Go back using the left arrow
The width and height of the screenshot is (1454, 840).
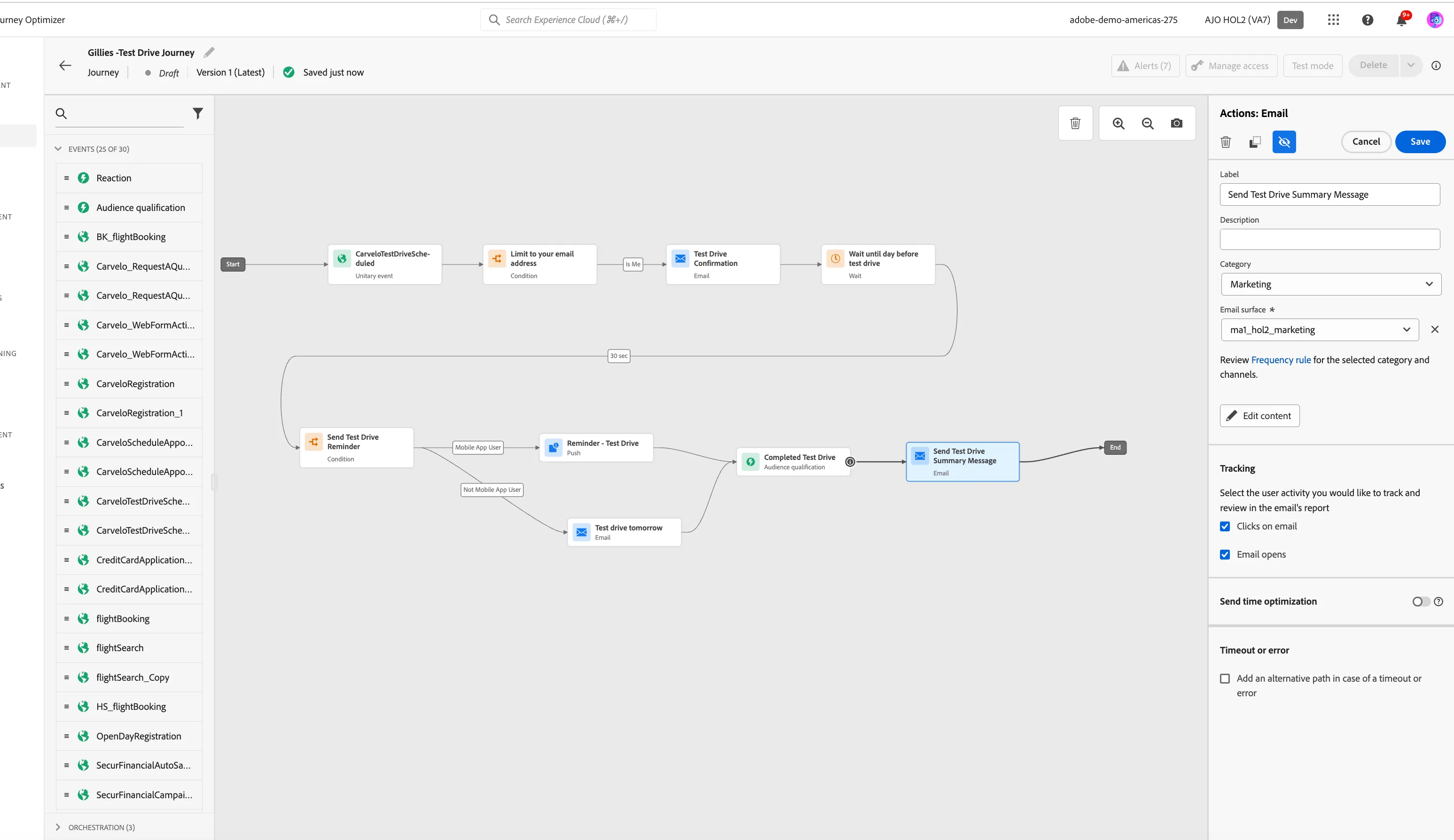tap(65, 66)
